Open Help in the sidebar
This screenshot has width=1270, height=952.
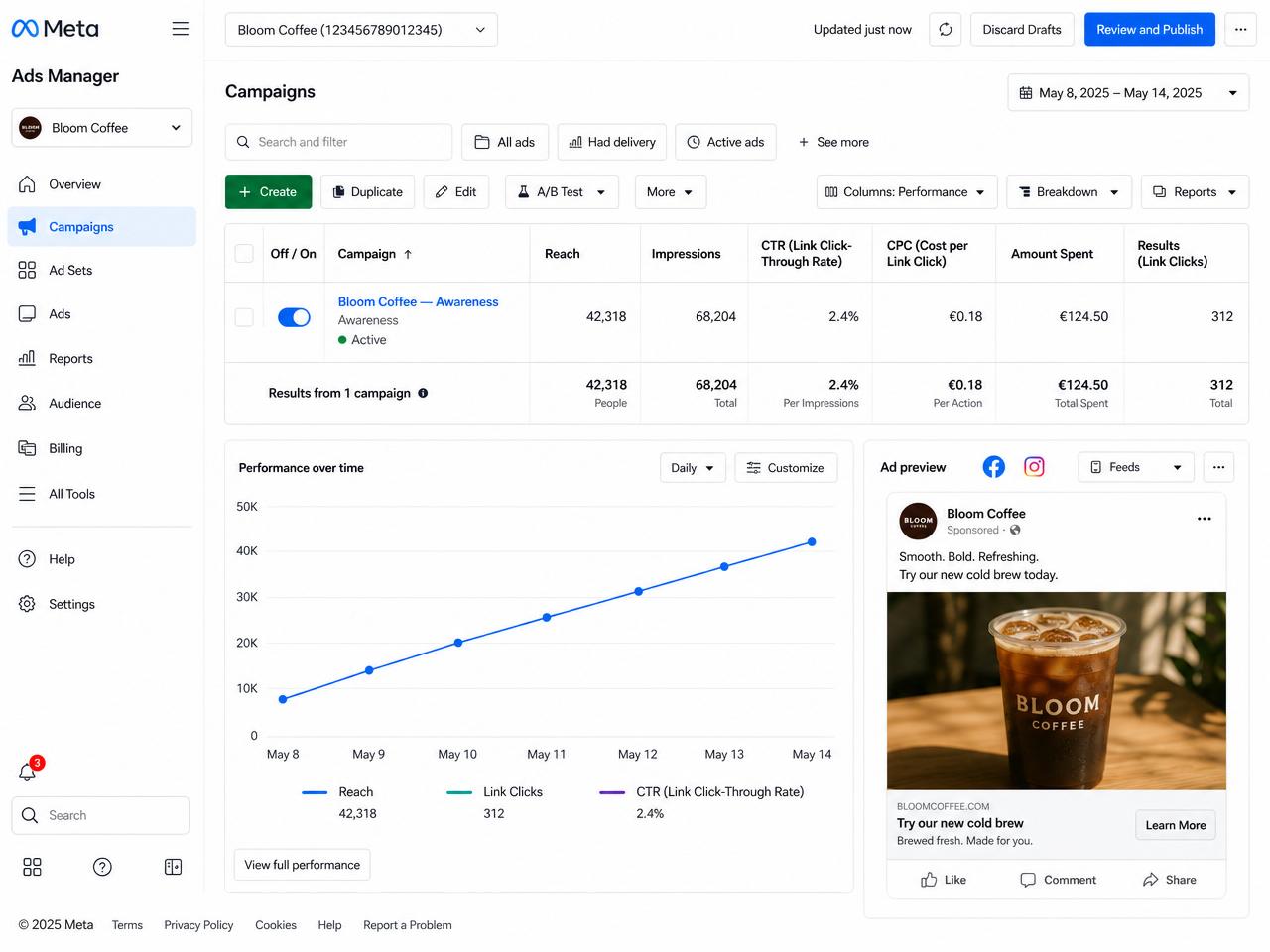click(x=101, y=559)
